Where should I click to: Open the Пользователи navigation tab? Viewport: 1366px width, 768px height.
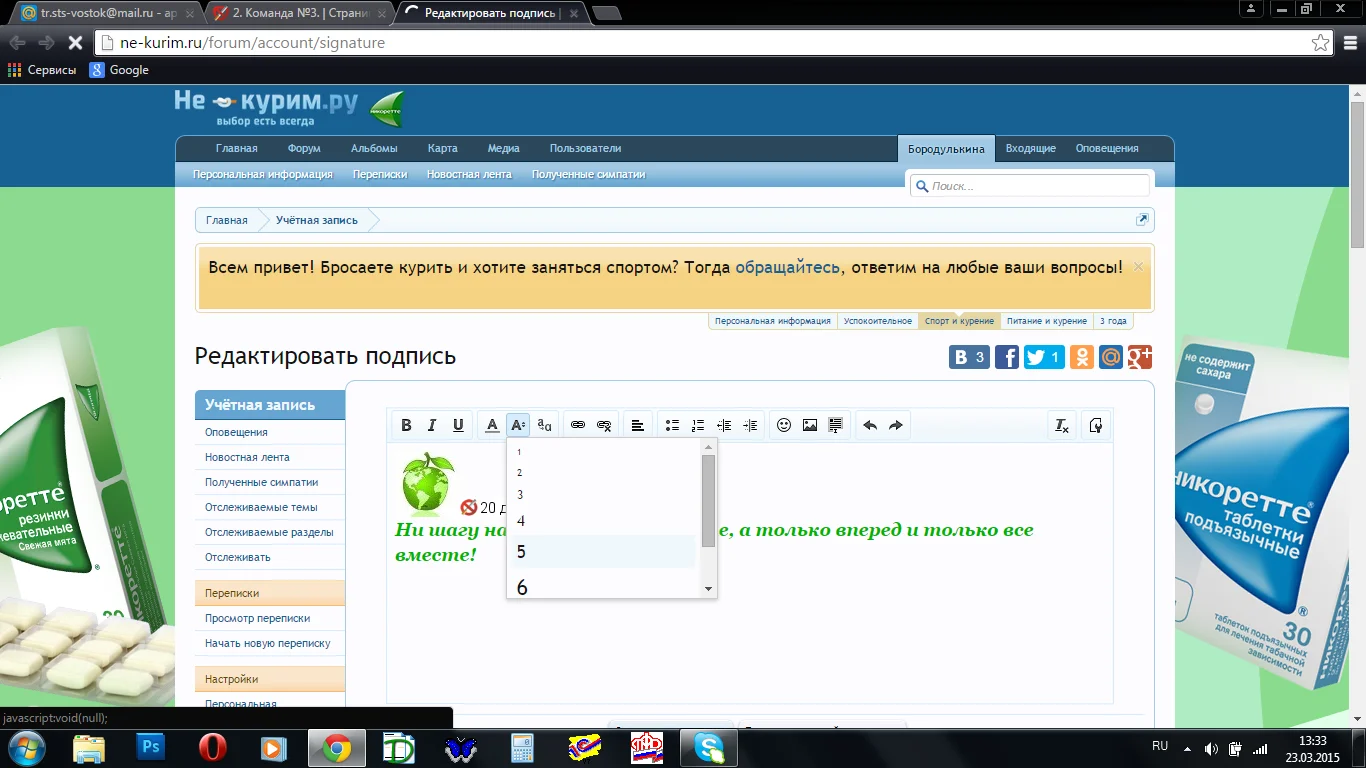tap(585, 148)
